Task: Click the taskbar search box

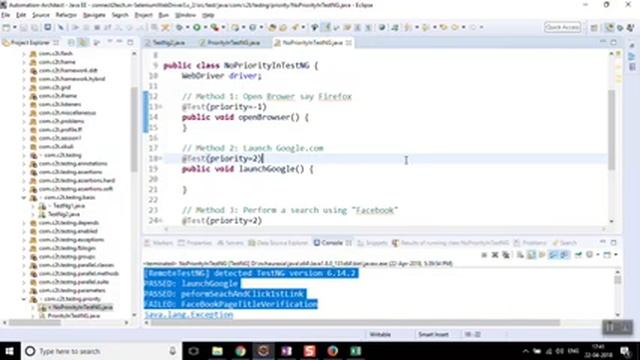Action: tap(101, 351)
